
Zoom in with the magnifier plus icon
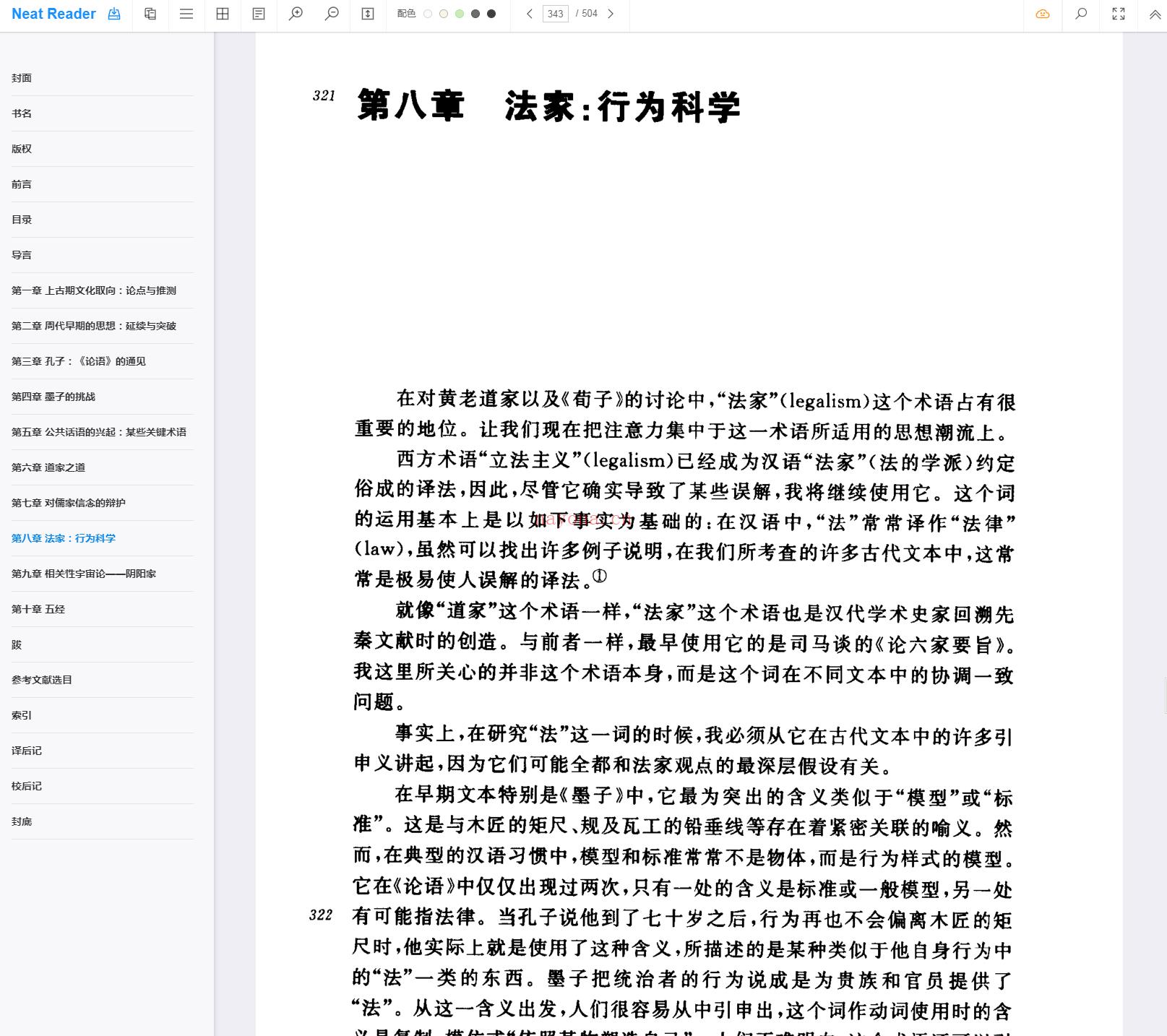[296, 14]
